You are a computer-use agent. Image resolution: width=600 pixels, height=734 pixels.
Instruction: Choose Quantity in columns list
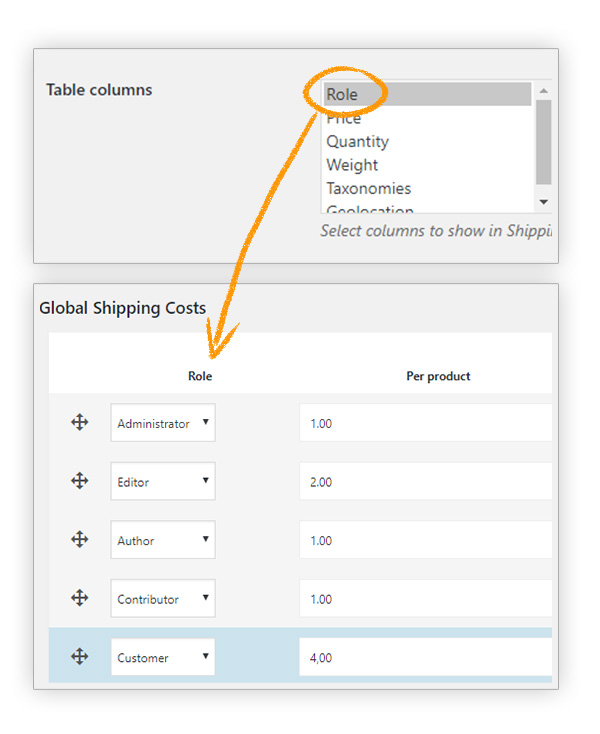426,142
